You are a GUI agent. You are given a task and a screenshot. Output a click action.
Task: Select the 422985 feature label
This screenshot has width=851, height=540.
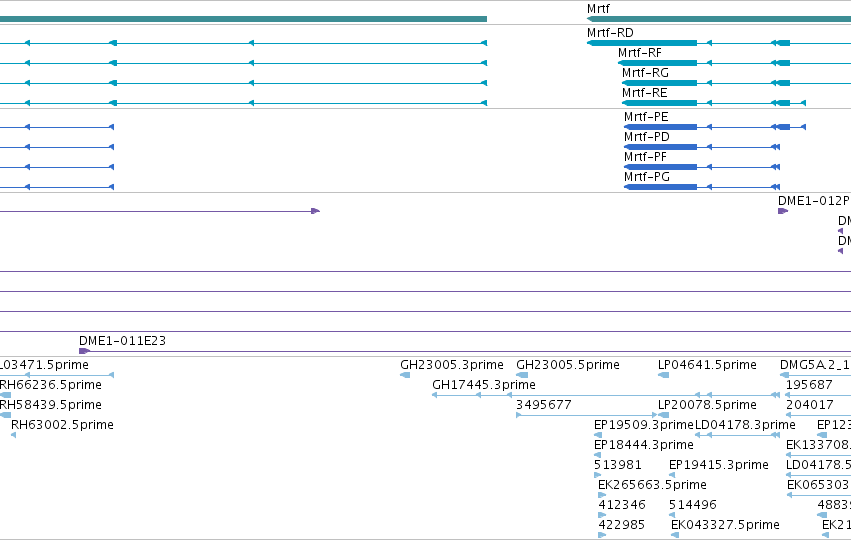pyautogui.click(x=621, y=525)
